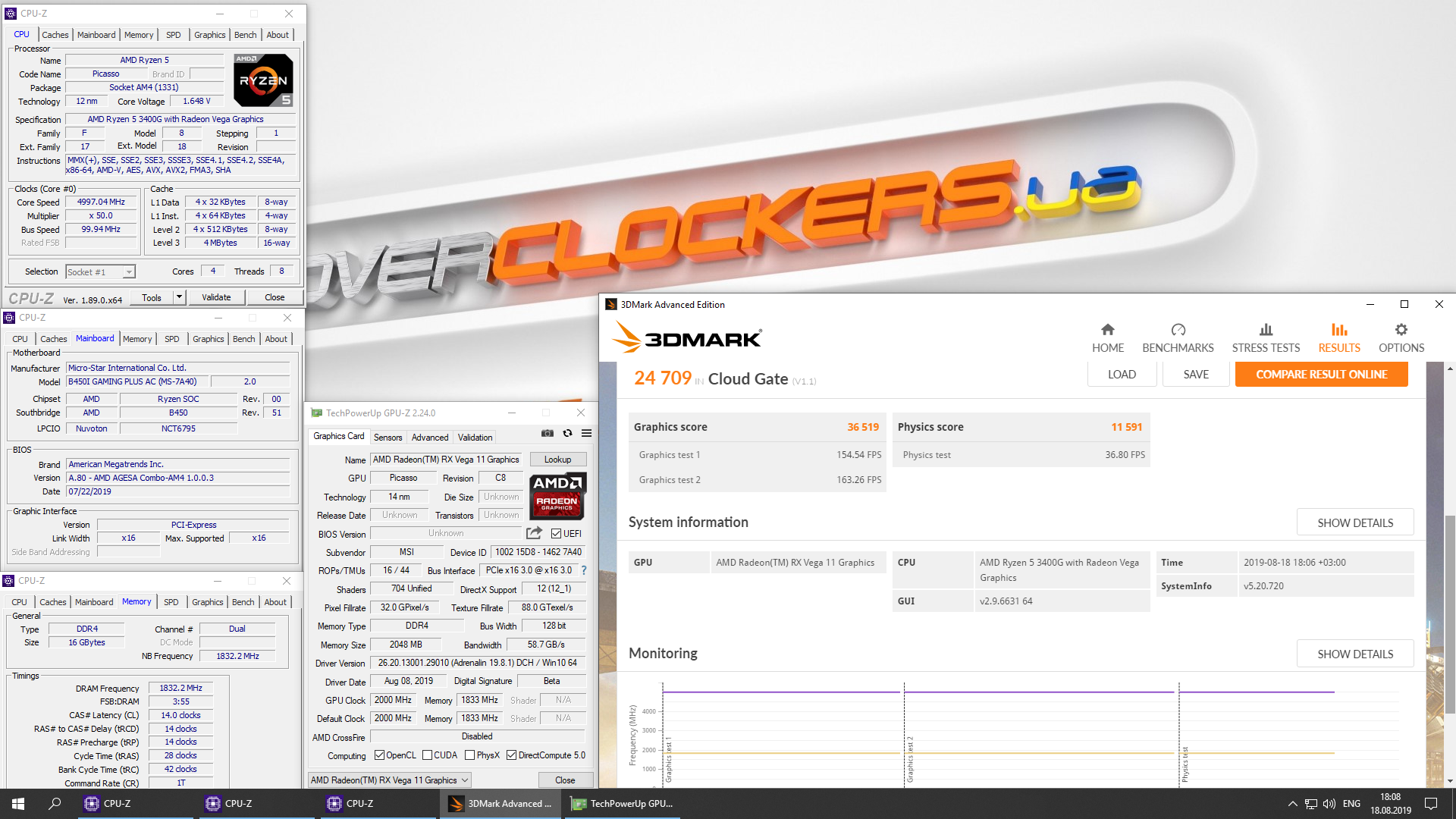Viewport: 1456px width, 819px height.
Task: Switch to TechPowerUp GPU-Z taskbar item
Action: click(623, 804)
